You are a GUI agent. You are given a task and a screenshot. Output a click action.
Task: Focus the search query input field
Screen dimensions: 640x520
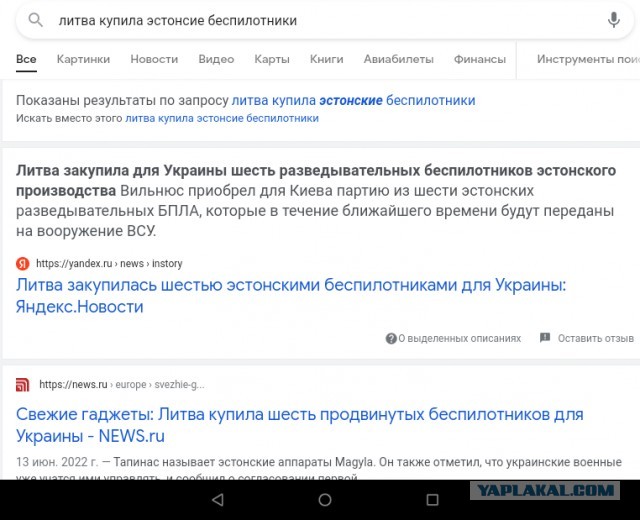tap(327, 20)
